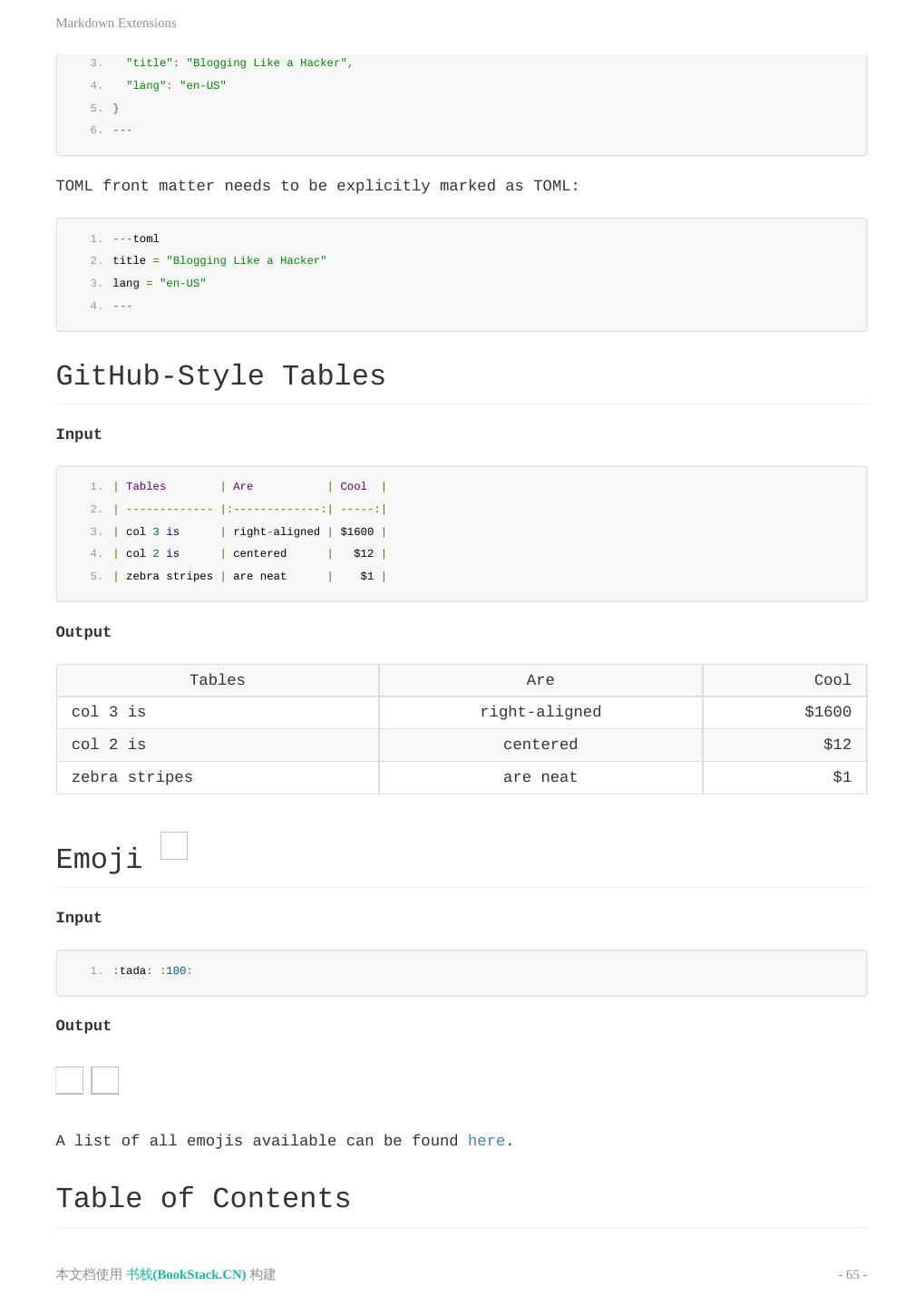Viewport: 924px width, 1306px height.
Task: Click the 'lang = "en-US"' TOML code line
Action: [160, 284]
